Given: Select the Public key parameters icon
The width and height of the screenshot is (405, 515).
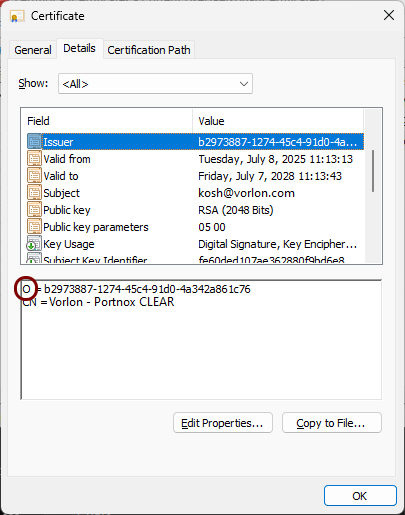Looking at the screenshot, I should coord(34,227).
